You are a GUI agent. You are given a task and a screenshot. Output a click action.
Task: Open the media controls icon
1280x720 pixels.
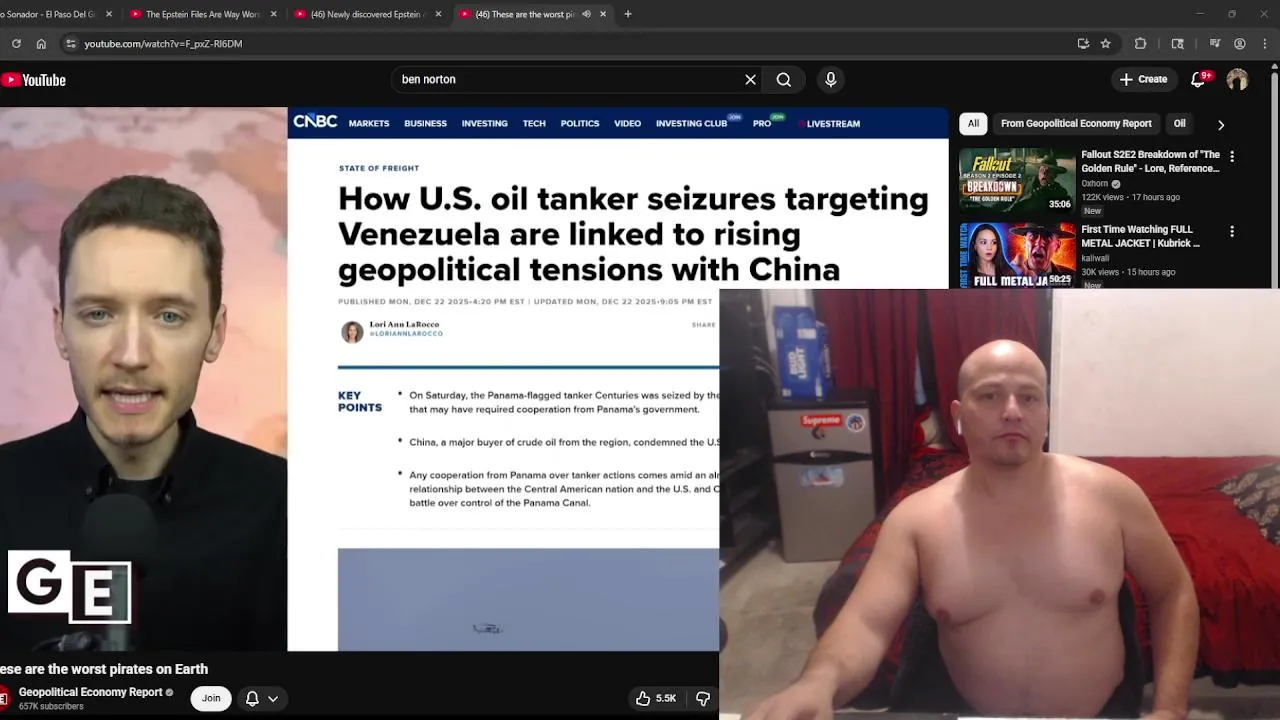tap(1215, 44)
